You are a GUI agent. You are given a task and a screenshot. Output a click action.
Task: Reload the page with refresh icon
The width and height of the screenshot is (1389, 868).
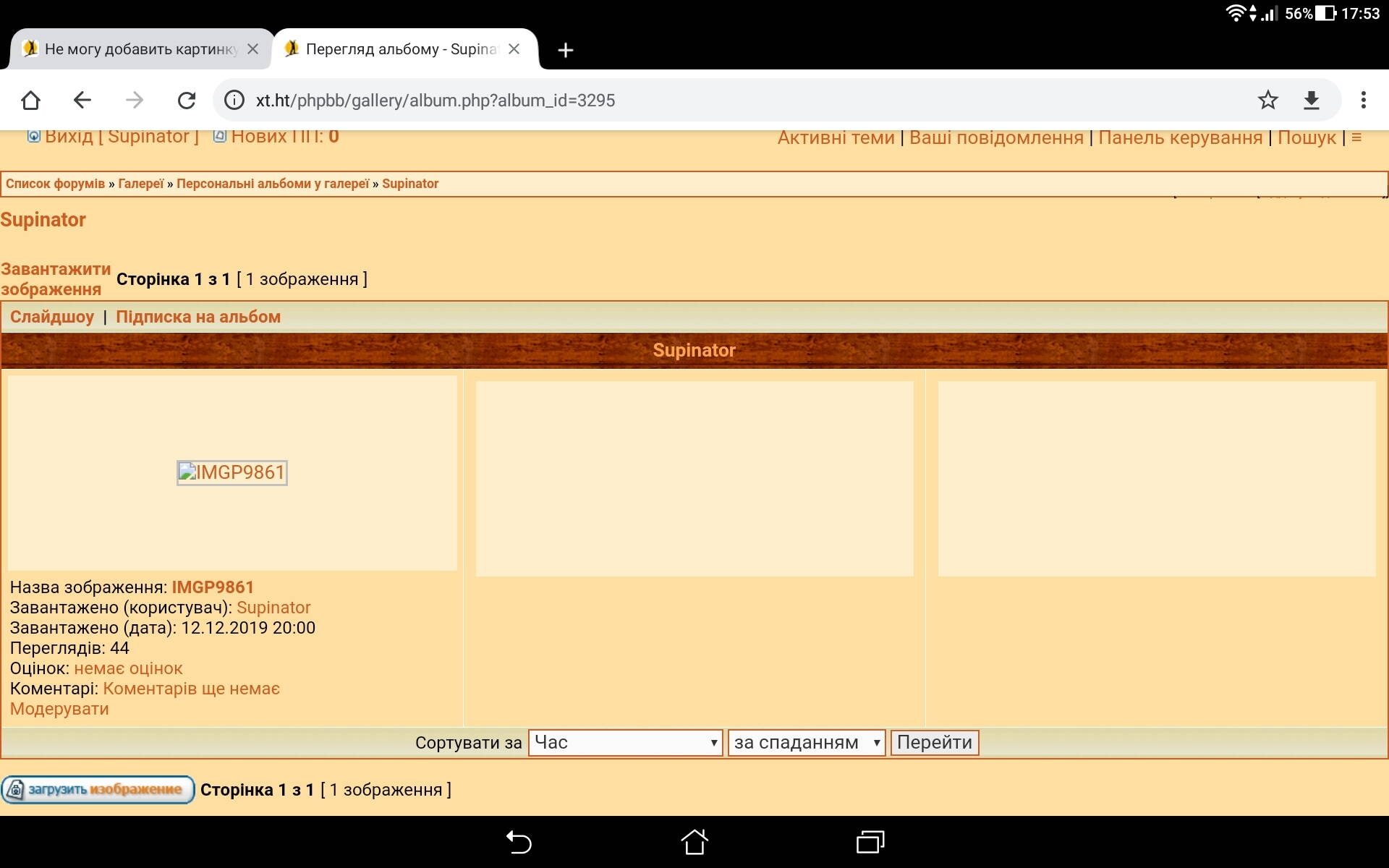[x=187, y=100]
